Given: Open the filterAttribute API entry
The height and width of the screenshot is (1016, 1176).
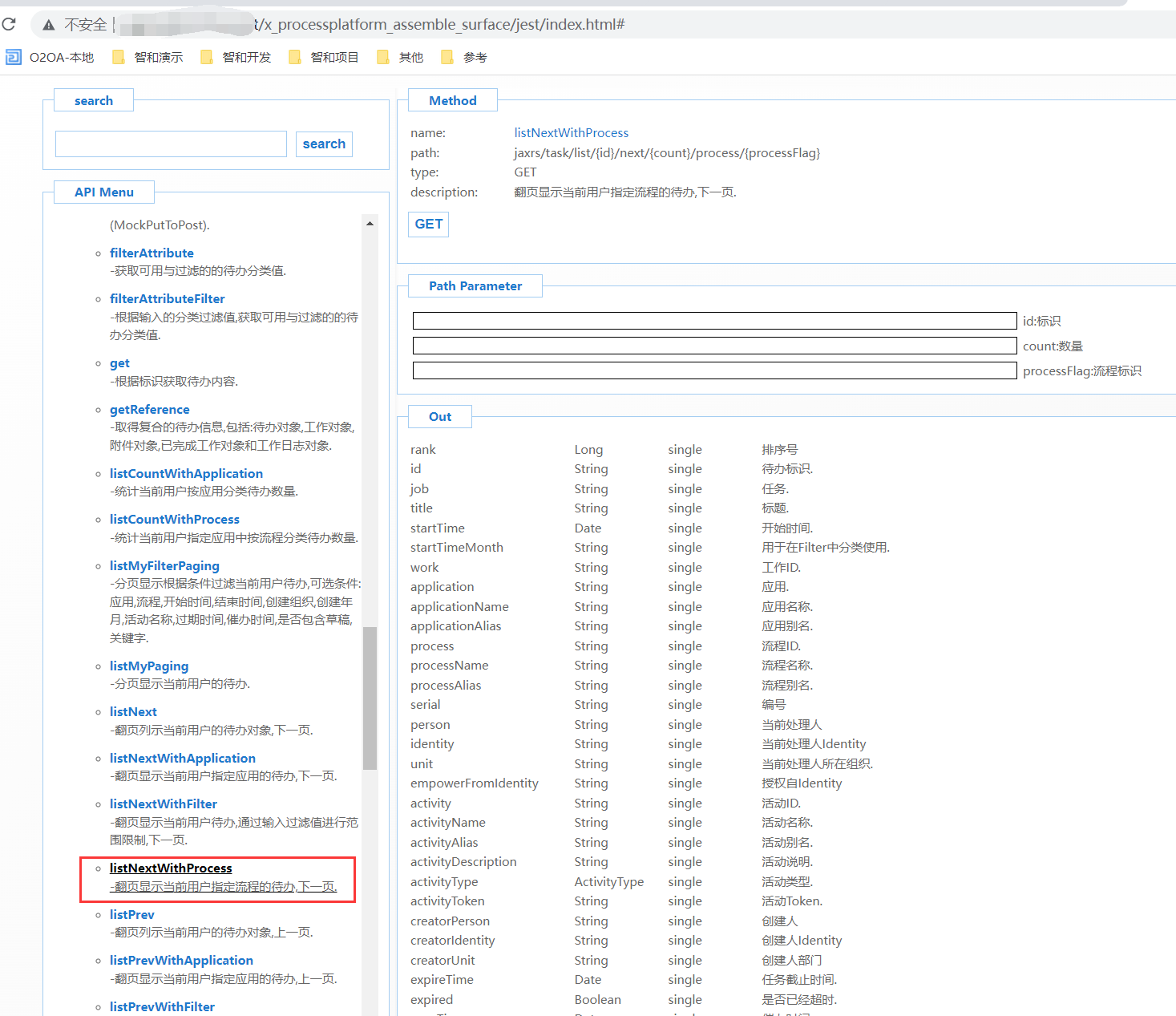Looking at the screenshot, I should (x=152, y=253).
